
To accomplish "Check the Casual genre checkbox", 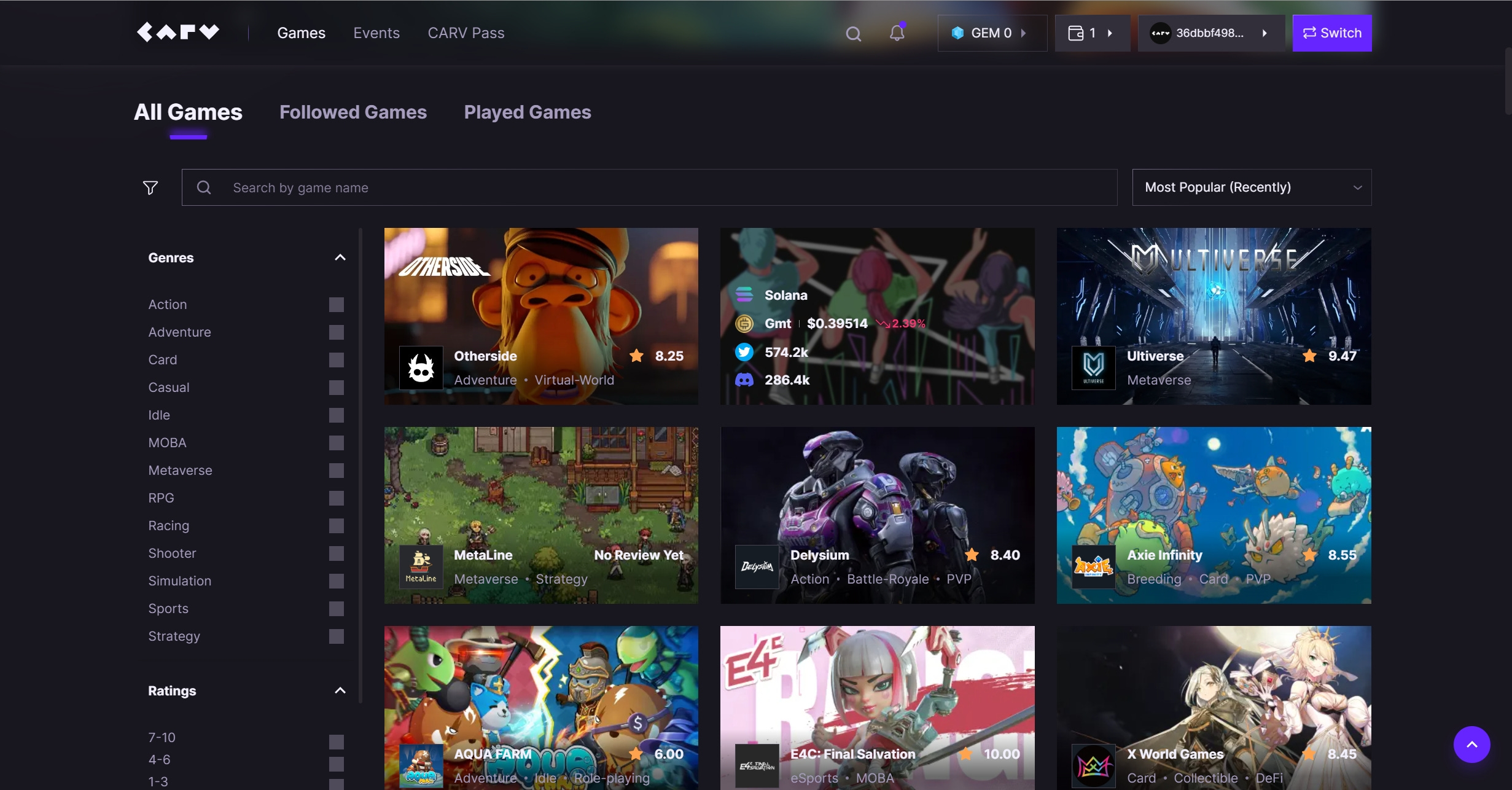I will (x=336, y=388).
